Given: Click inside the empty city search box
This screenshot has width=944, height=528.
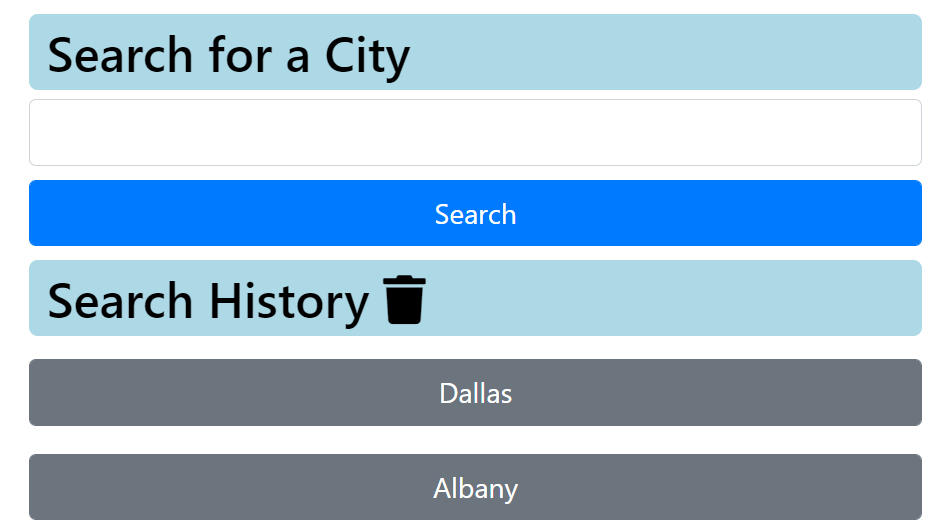Looking at the screenshot, I should click(475, 132).
